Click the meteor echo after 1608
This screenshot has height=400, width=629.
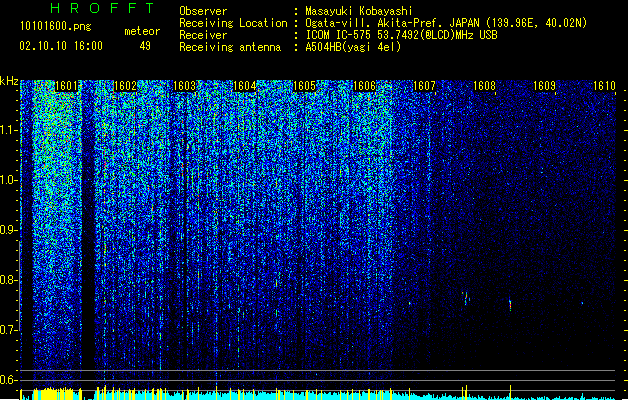[x=510, y=305]
